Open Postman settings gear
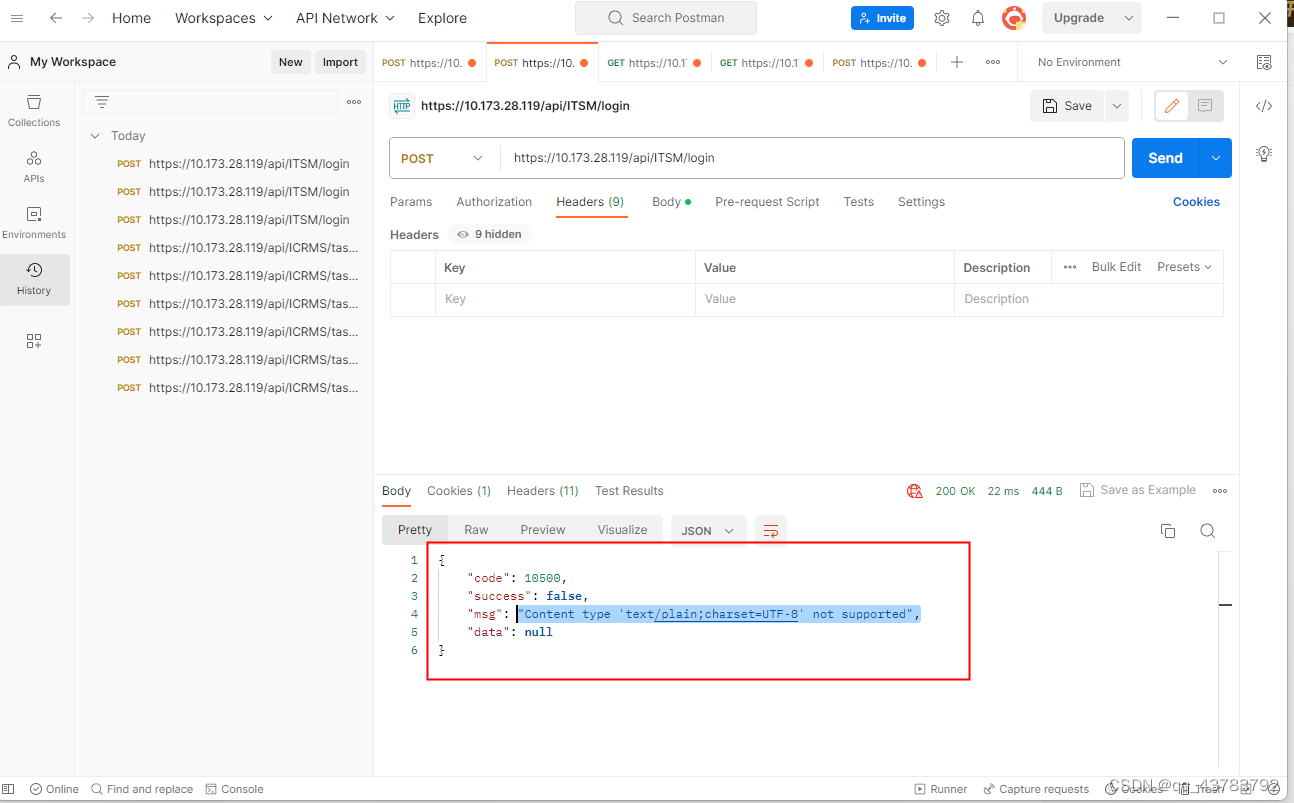Image resolution: width=1294 pixels, height=803 pixels. pos(941,17)
